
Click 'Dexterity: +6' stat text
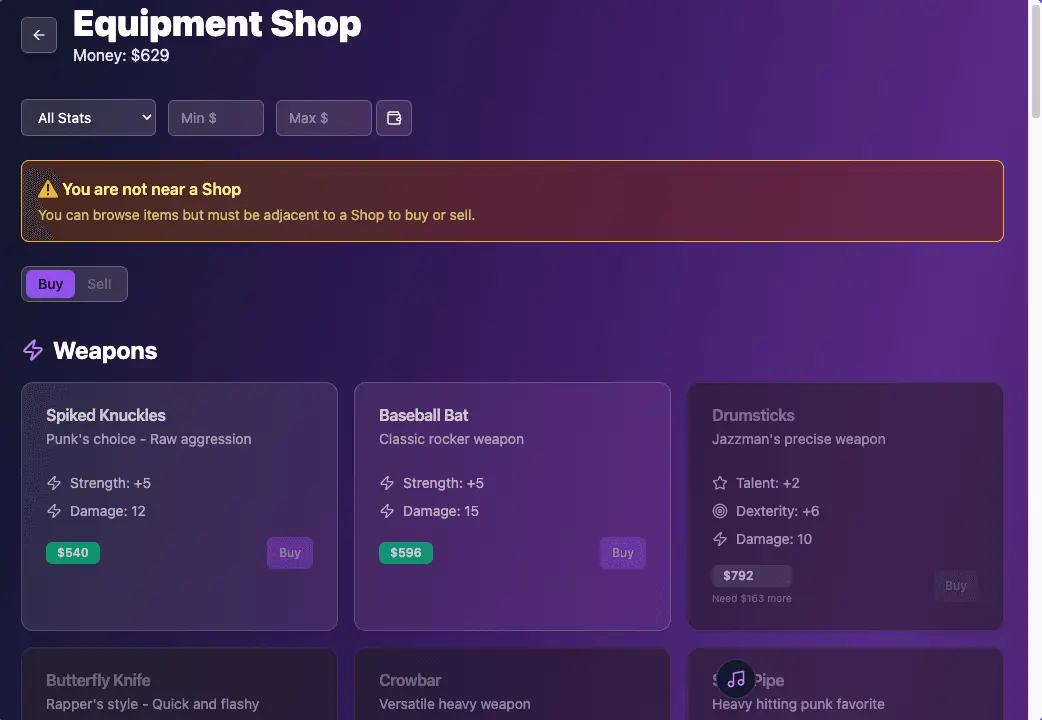click(778, 511)
